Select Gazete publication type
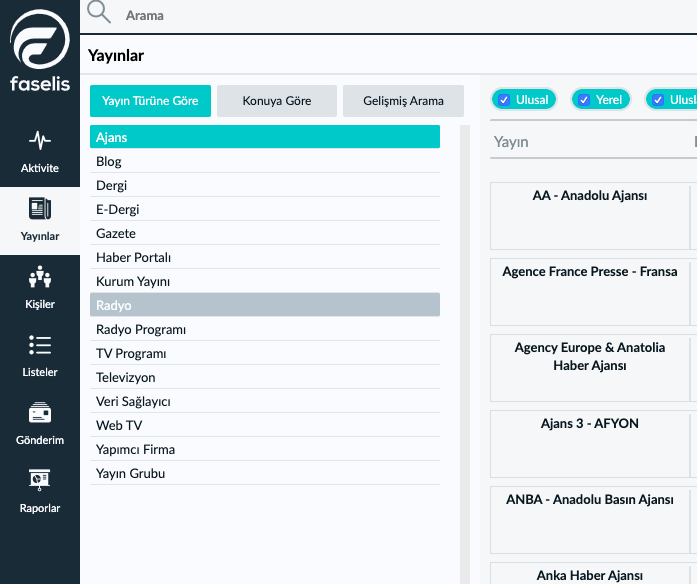The width and height of the screenshot is (697, 584). 265,233
